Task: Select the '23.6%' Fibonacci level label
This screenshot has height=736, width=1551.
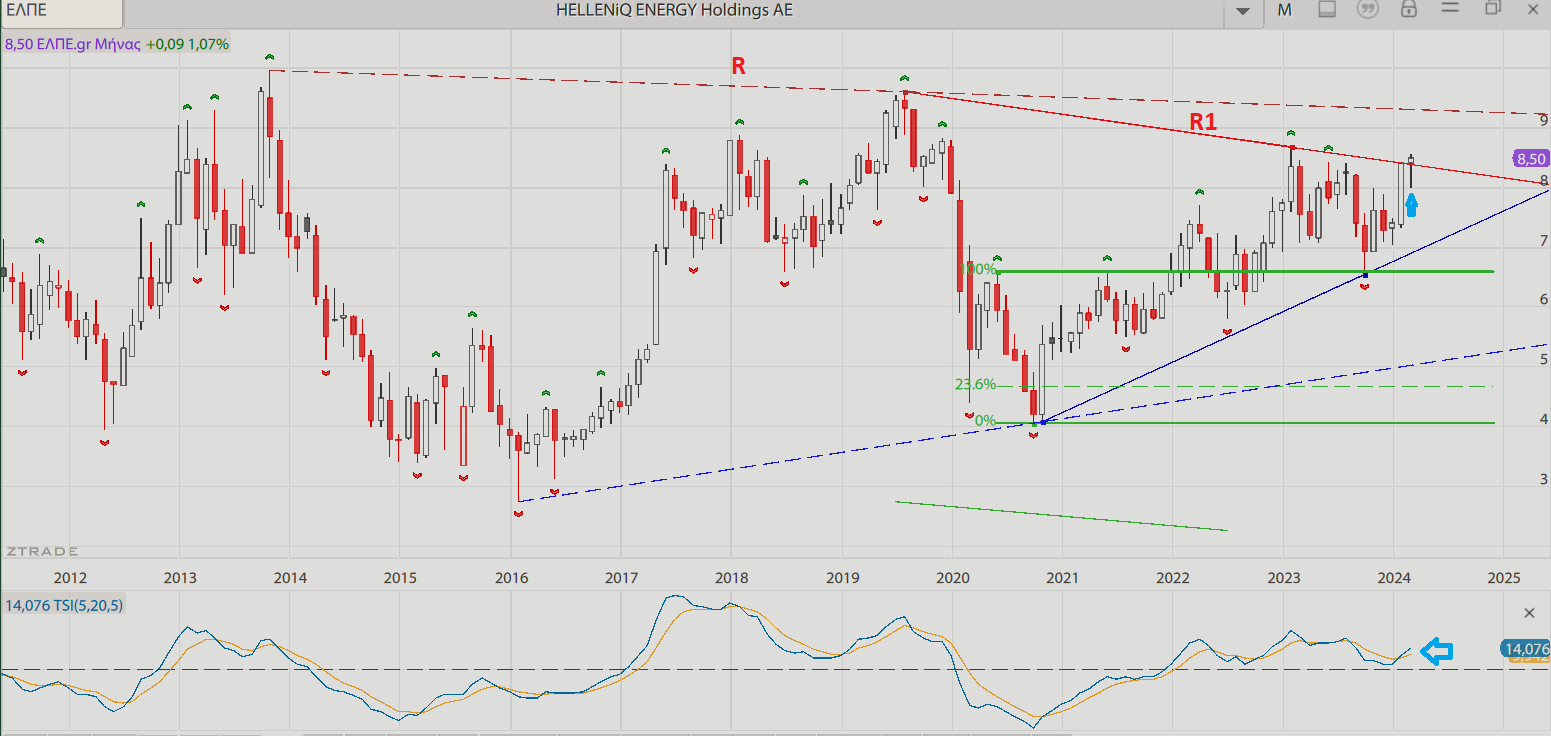Action: click(975, 384)
